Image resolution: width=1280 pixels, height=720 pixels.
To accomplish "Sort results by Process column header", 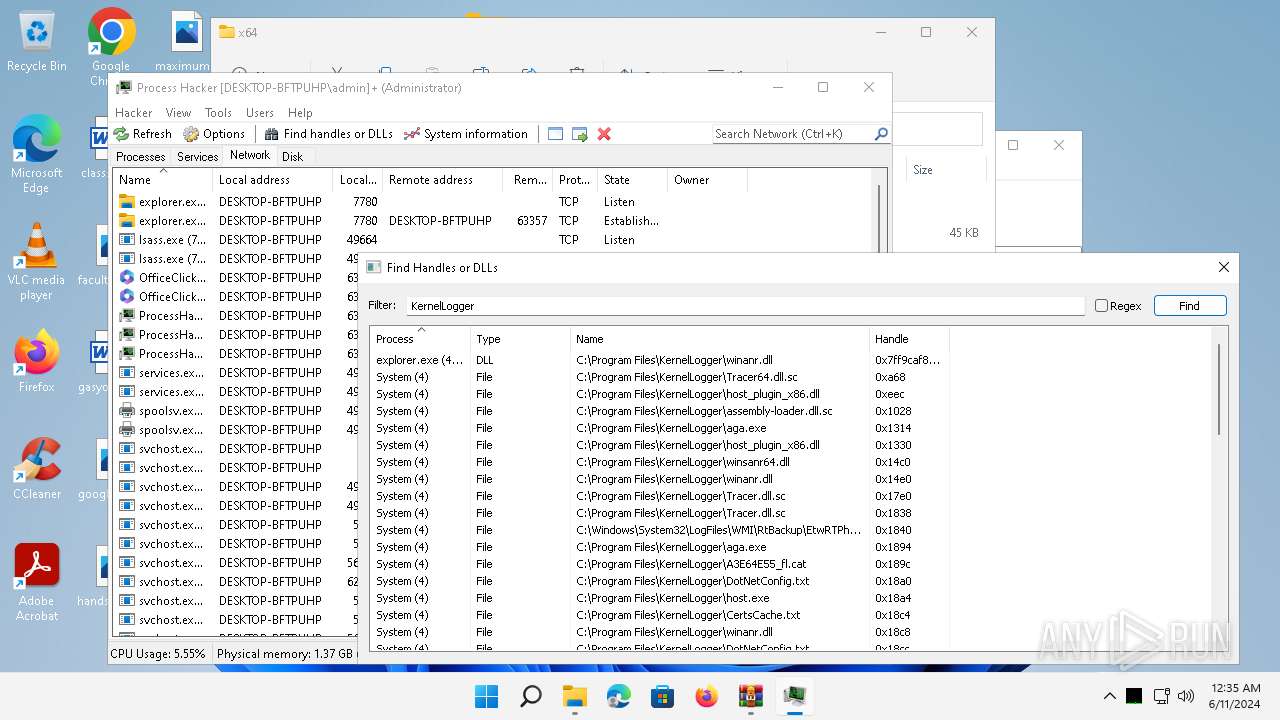I will tap(420, 339).
